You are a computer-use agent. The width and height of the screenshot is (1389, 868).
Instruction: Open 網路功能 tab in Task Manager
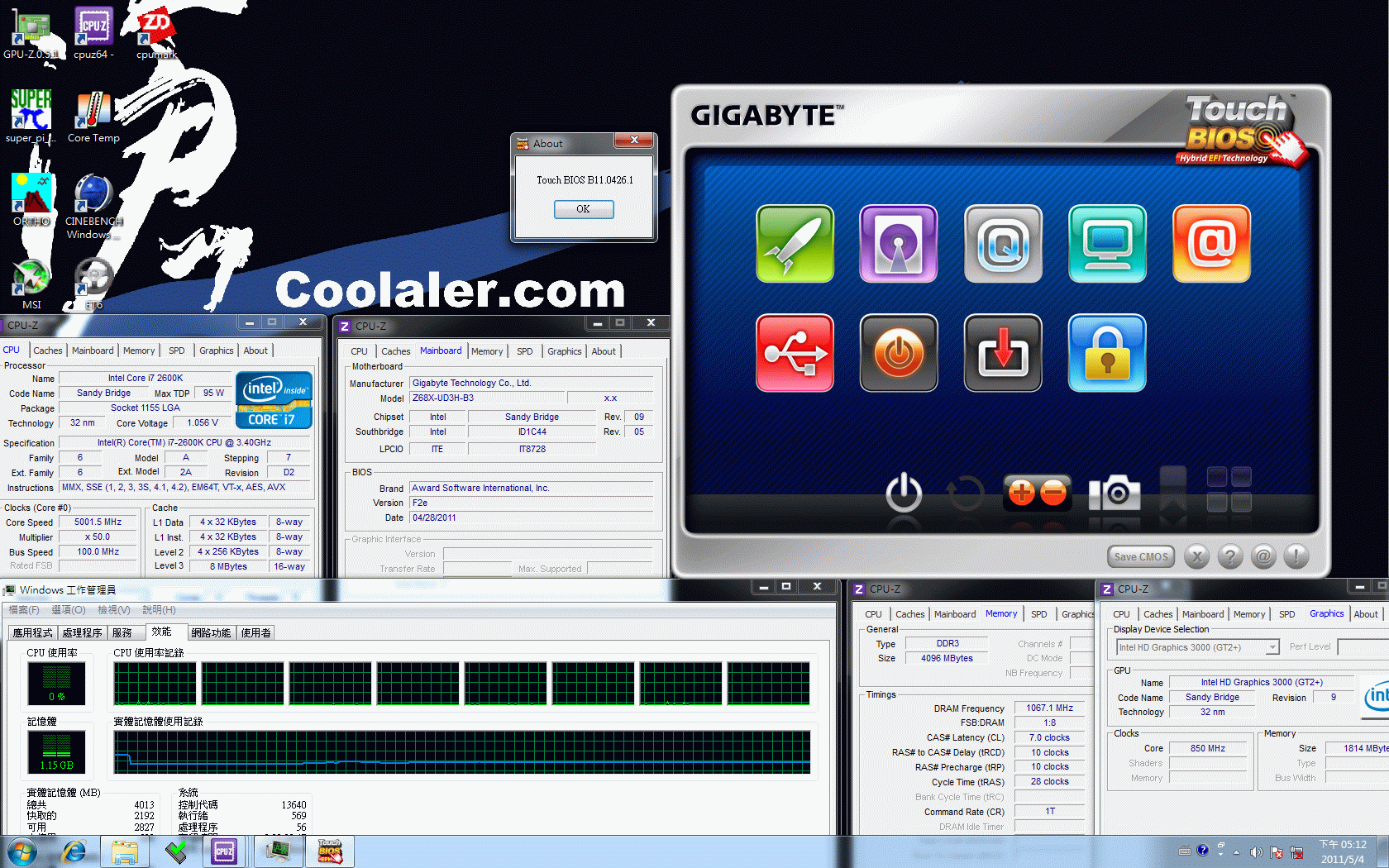click(x=211, y=633)
